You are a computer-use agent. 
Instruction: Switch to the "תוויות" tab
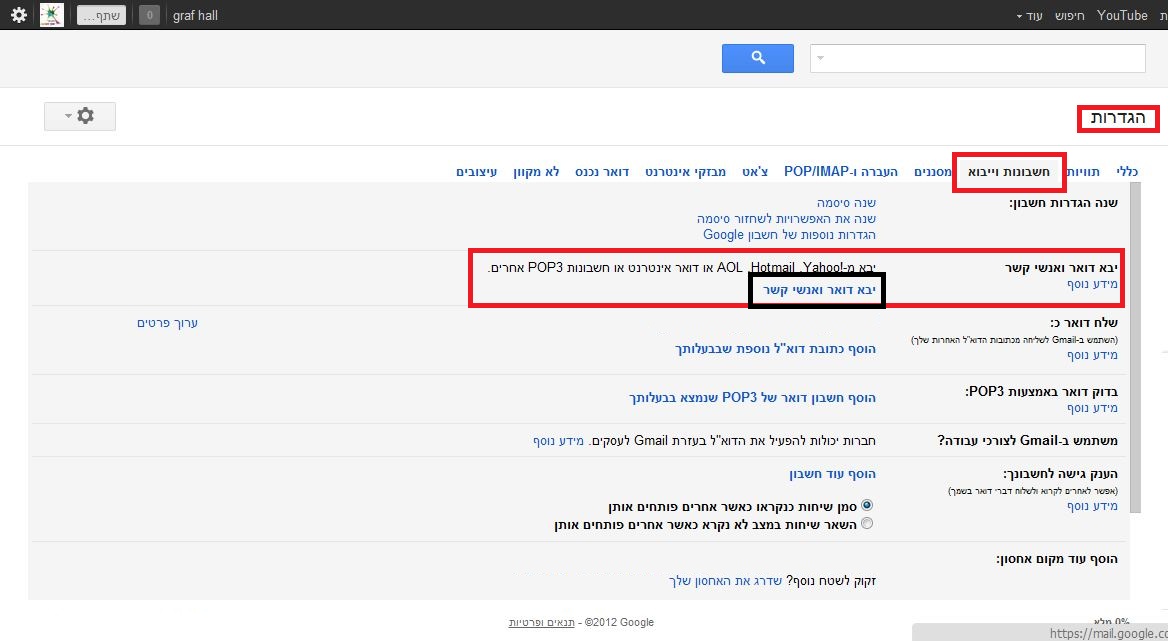pyautogui.click(x=1082, y=172)
